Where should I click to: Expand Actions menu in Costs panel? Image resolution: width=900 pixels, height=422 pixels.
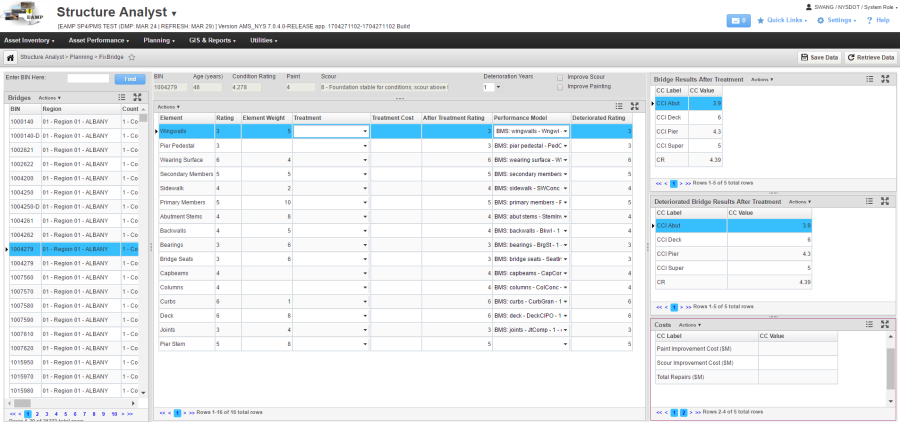(689, 325)
